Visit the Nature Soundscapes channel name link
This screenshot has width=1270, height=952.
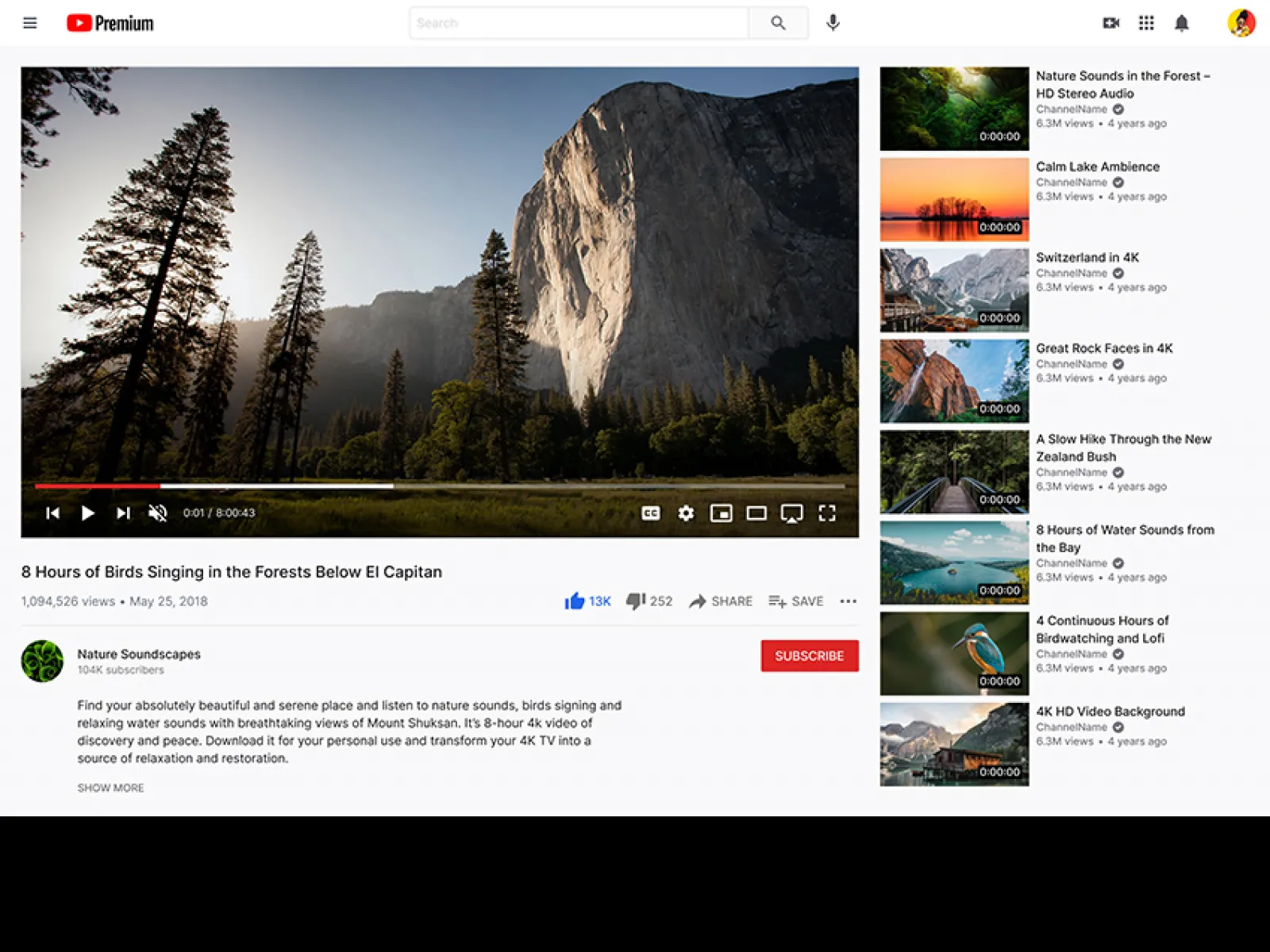pos(138,654)
